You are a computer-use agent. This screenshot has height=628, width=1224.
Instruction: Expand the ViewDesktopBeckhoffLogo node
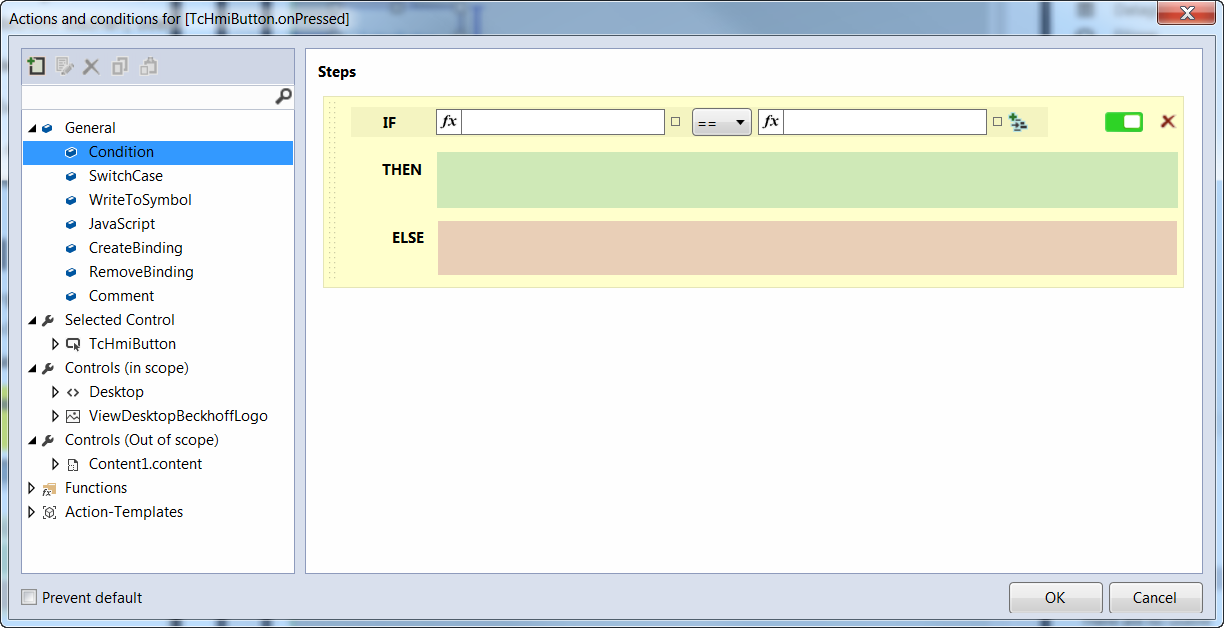56,416
